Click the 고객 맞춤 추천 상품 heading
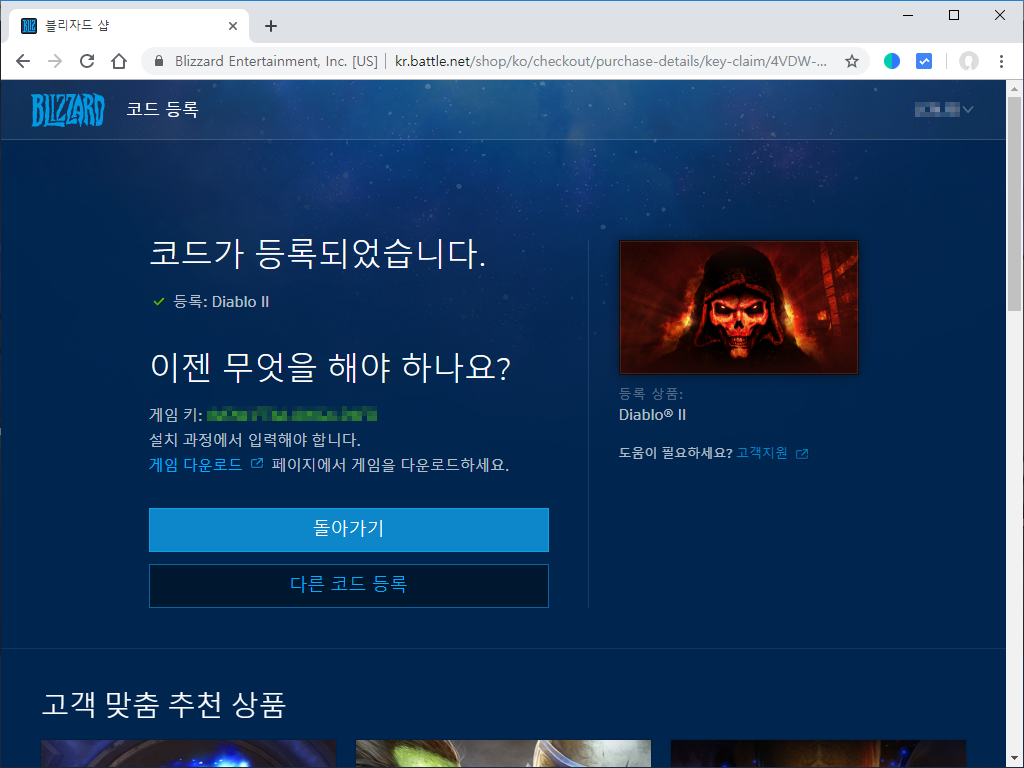Viewport: 1024px width, 768px height. [x=164, y=705]
